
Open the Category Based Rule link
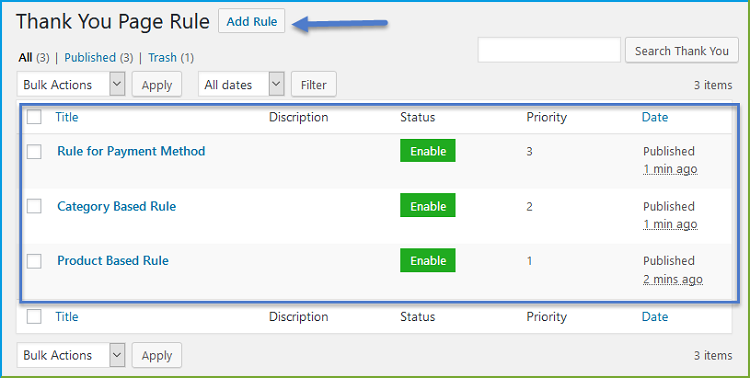117,206
